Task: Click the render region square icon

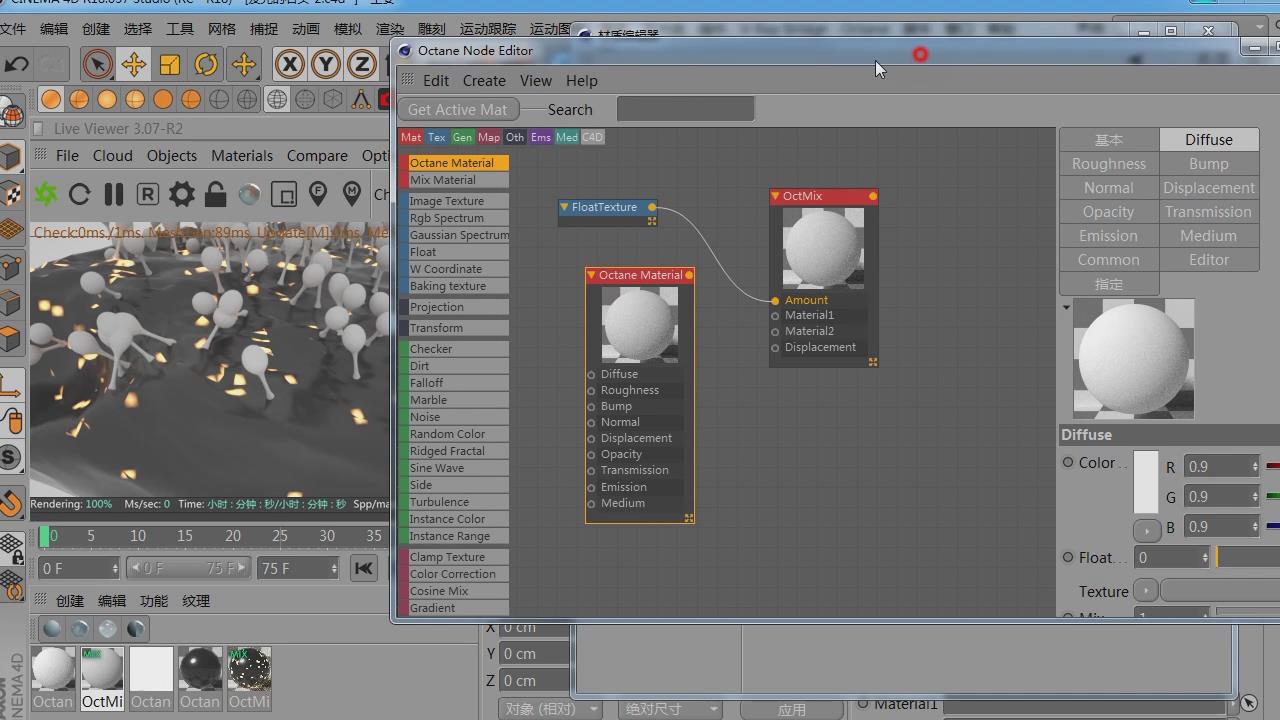Action: pyautogui.click(x=284, y=194)
